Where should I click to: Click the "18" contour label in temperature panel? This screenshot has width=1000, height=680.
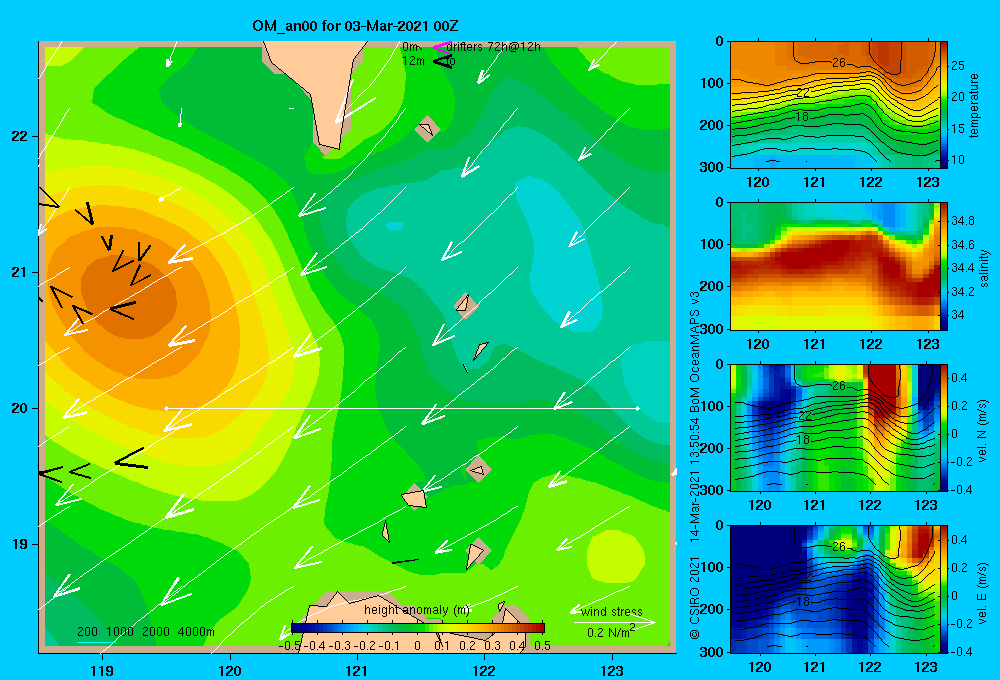tap(802, 116)
